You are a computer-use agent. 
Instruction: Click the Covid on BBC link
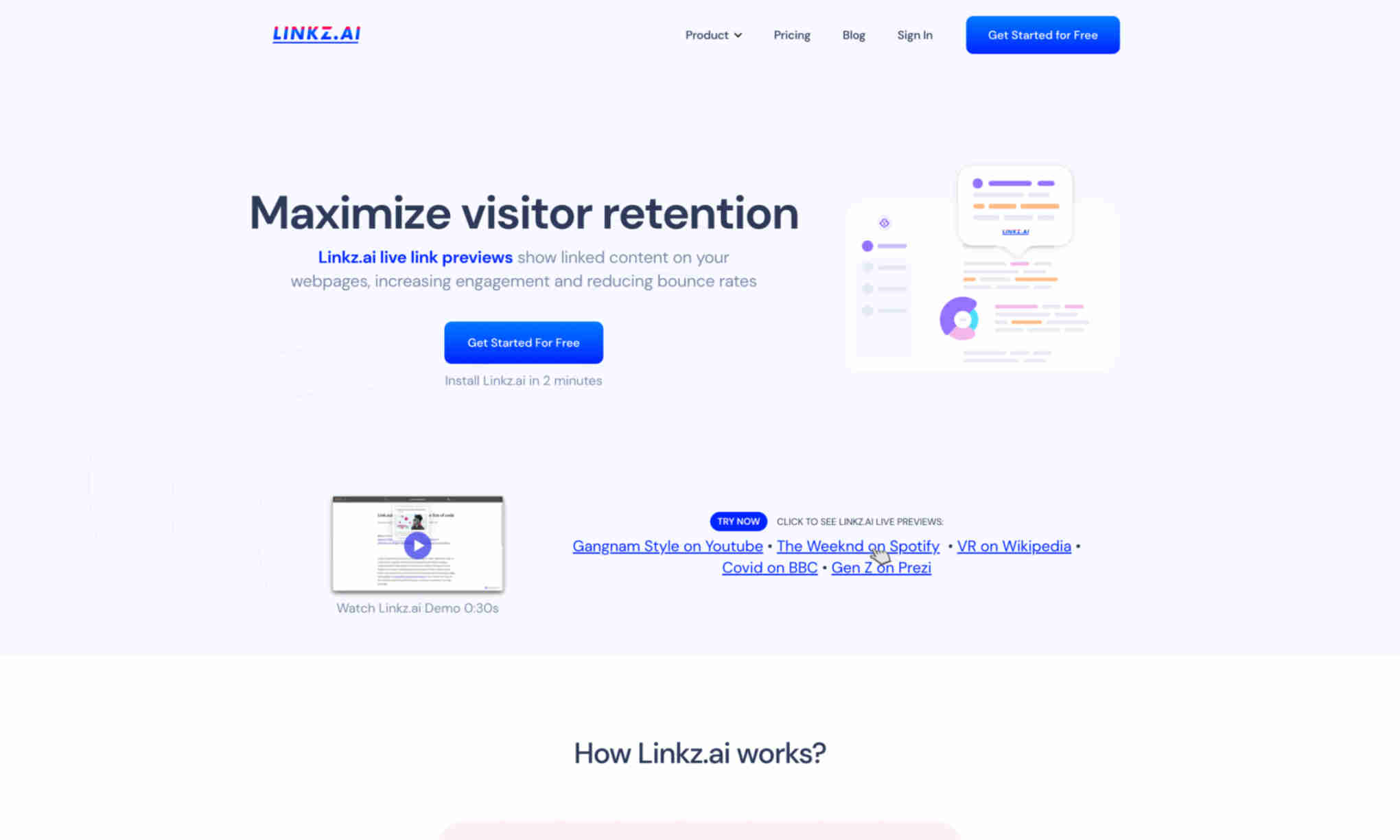770,567
